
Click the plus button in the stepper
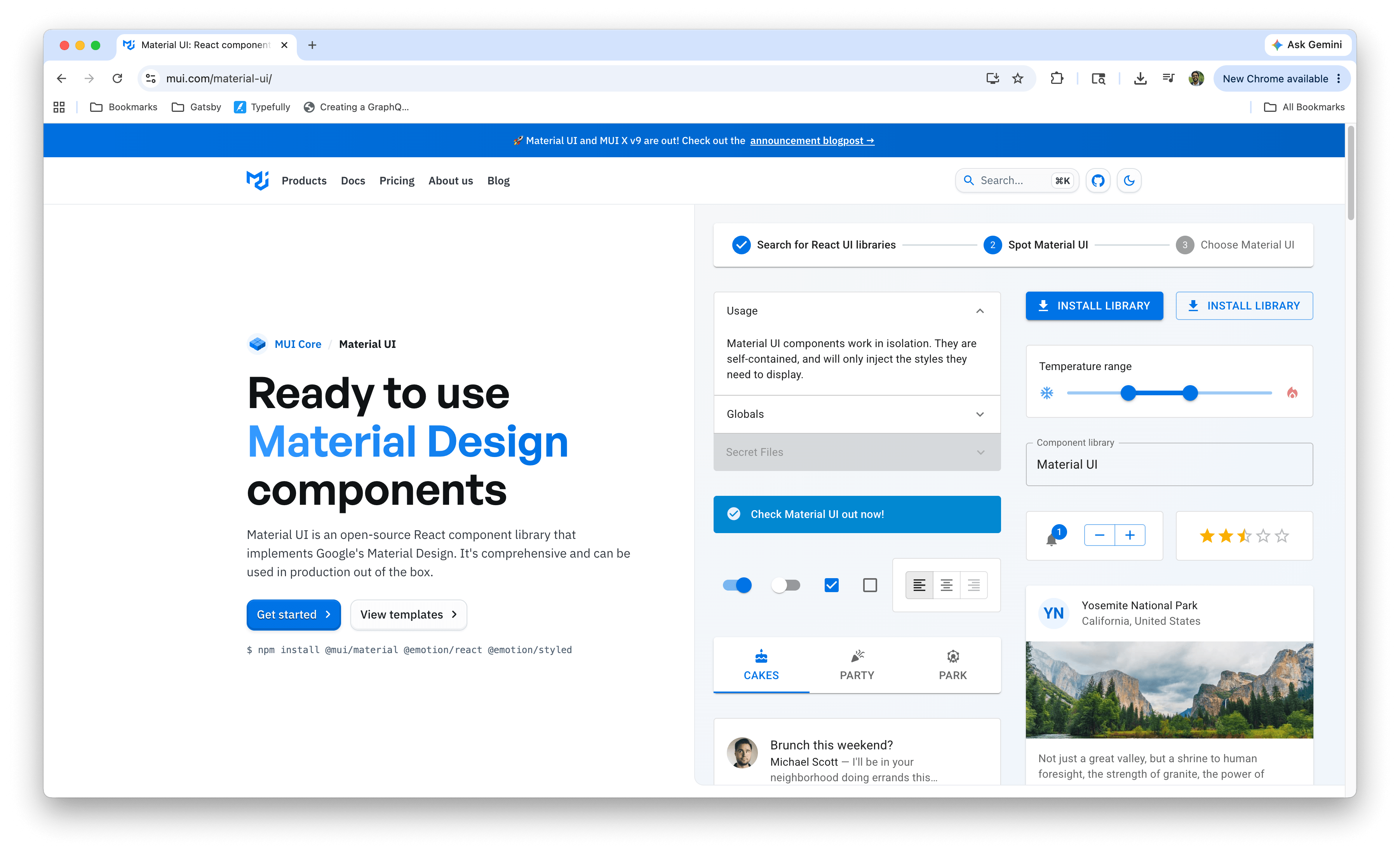[x=1130, y=535]
